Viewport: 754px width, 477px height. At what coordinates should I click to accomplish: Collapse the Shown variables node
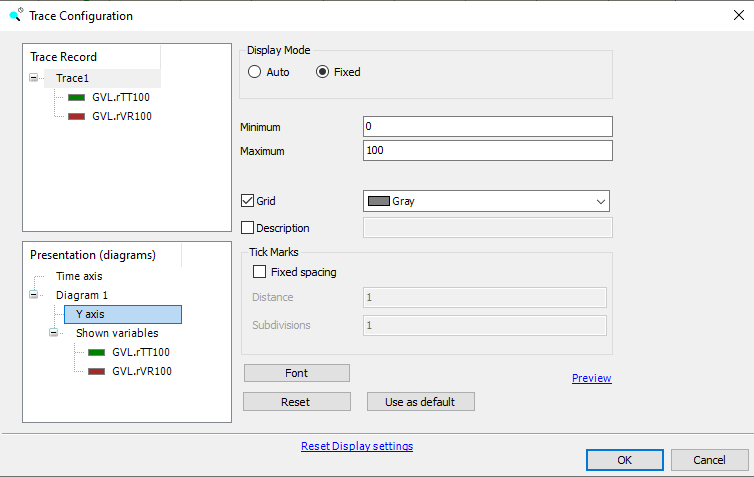54,333
